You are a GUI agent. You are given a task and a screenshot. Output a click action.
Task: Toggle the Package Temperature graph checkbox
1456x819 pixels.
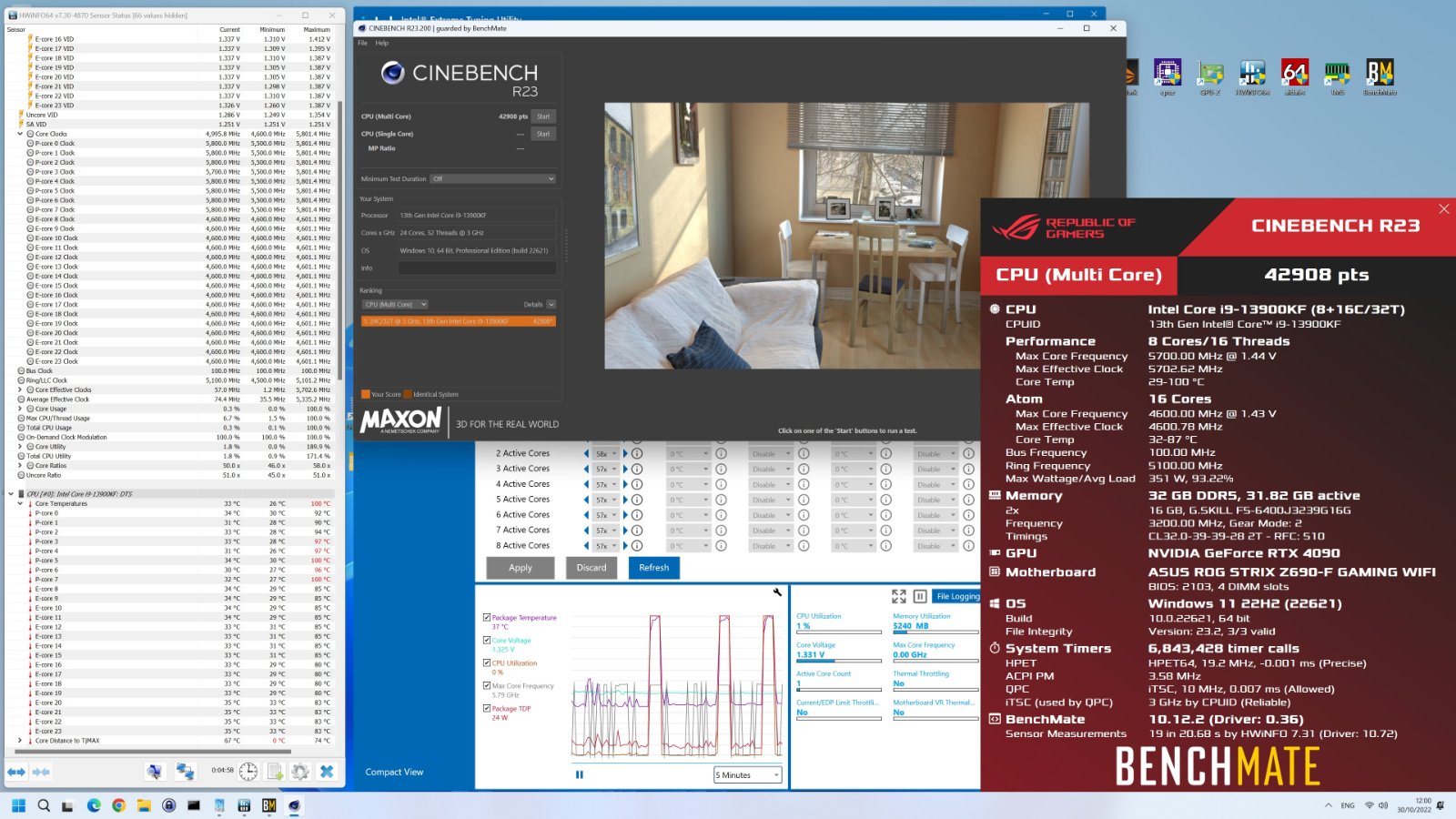487,617
